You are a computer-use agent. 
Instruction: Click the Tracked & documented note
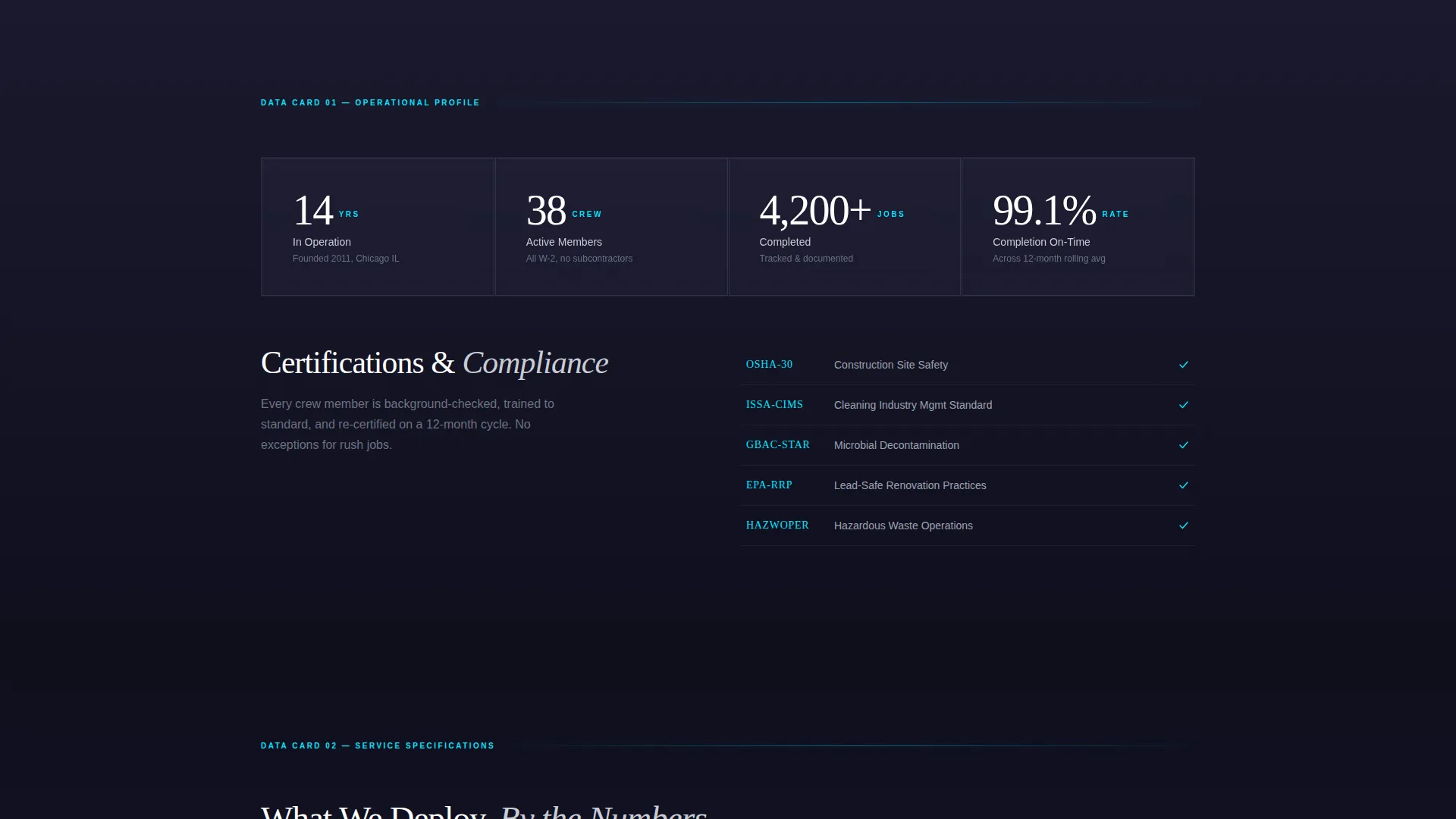(x=806, y=259)
